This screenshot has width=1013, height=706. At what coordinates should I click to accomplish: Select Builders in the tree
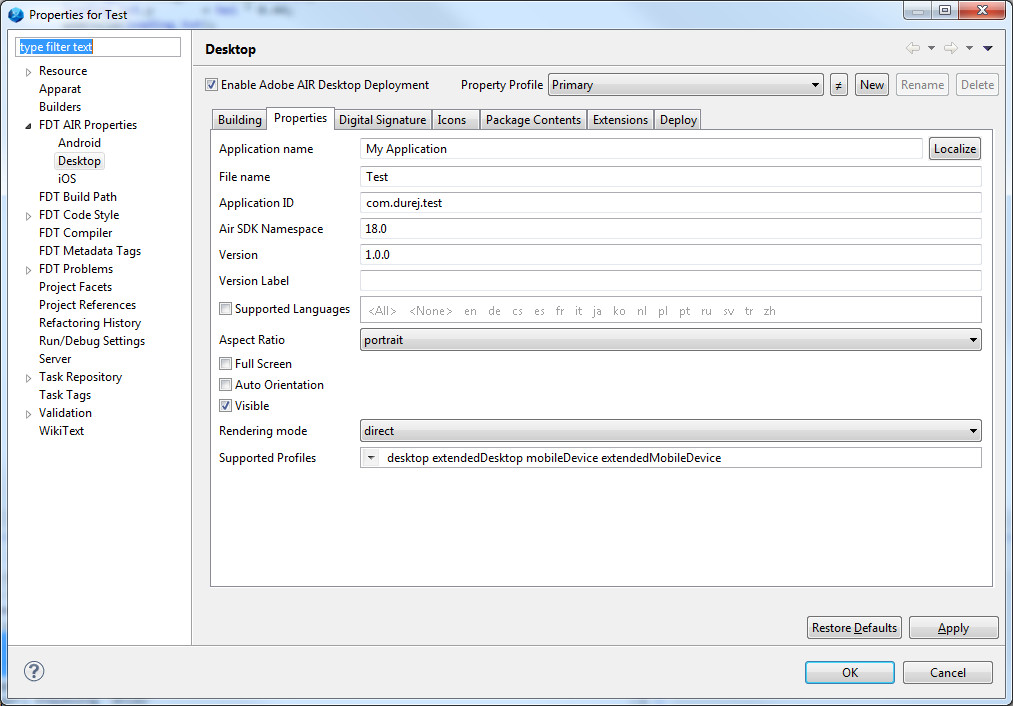point(60,107)
